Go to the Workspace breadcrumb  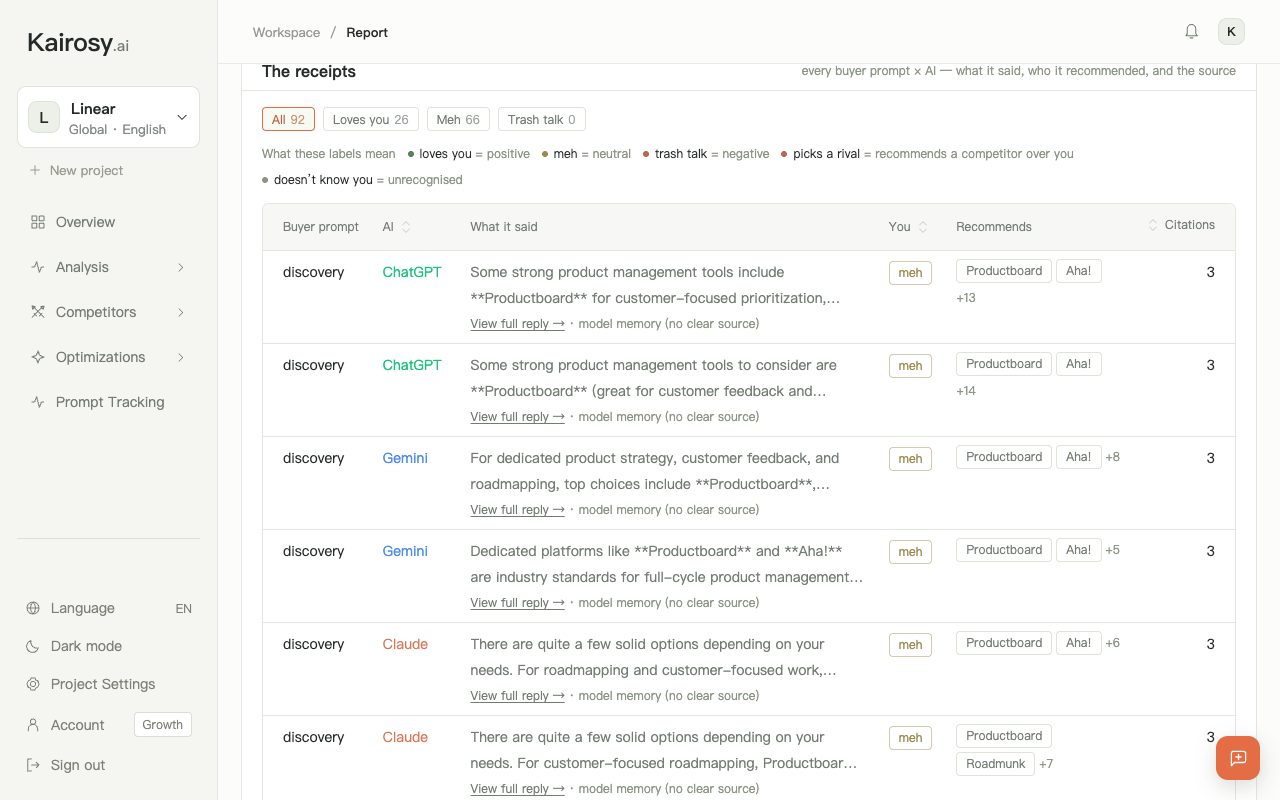[286, 32]
